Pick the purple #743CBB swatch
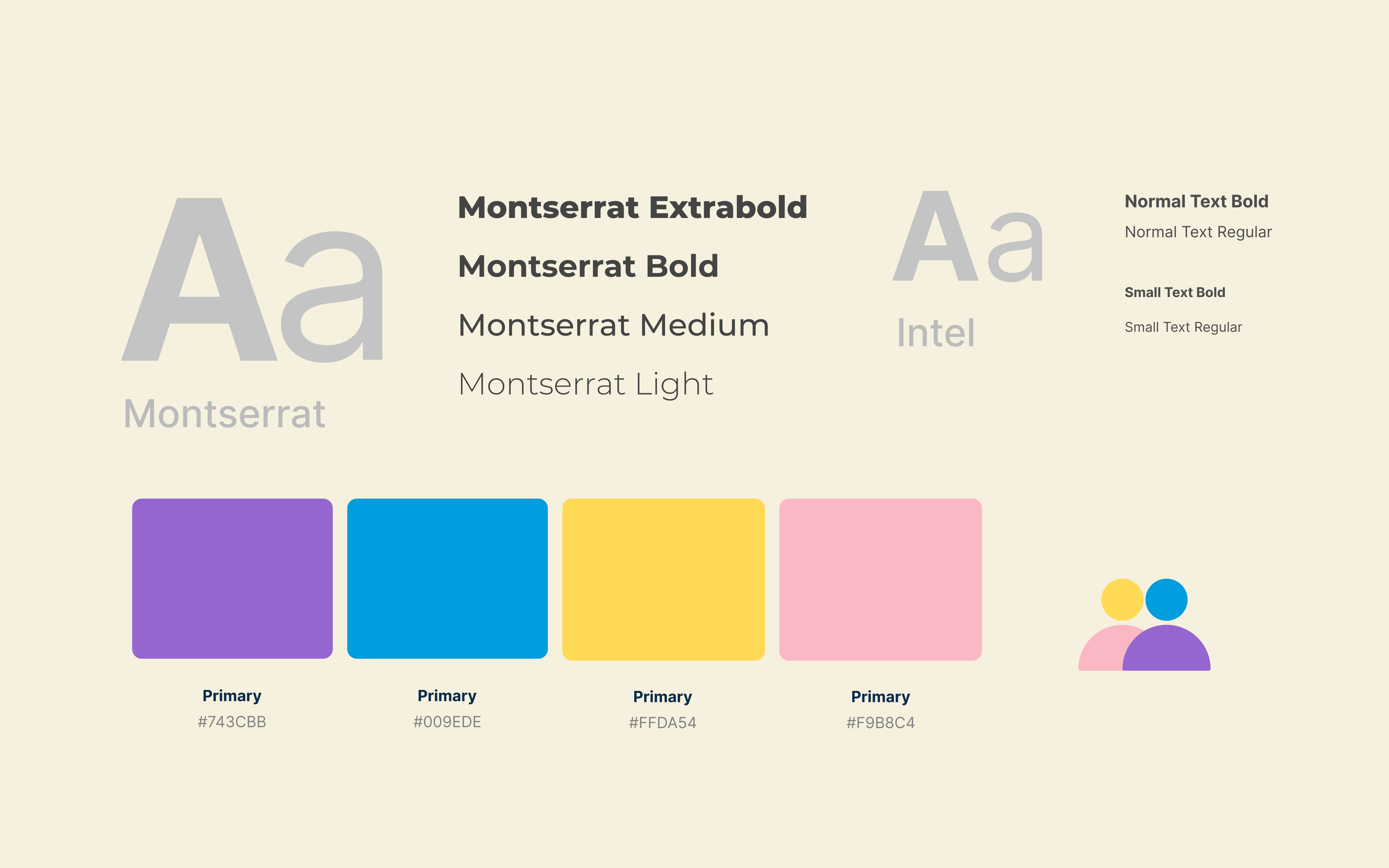 (232, 578)
